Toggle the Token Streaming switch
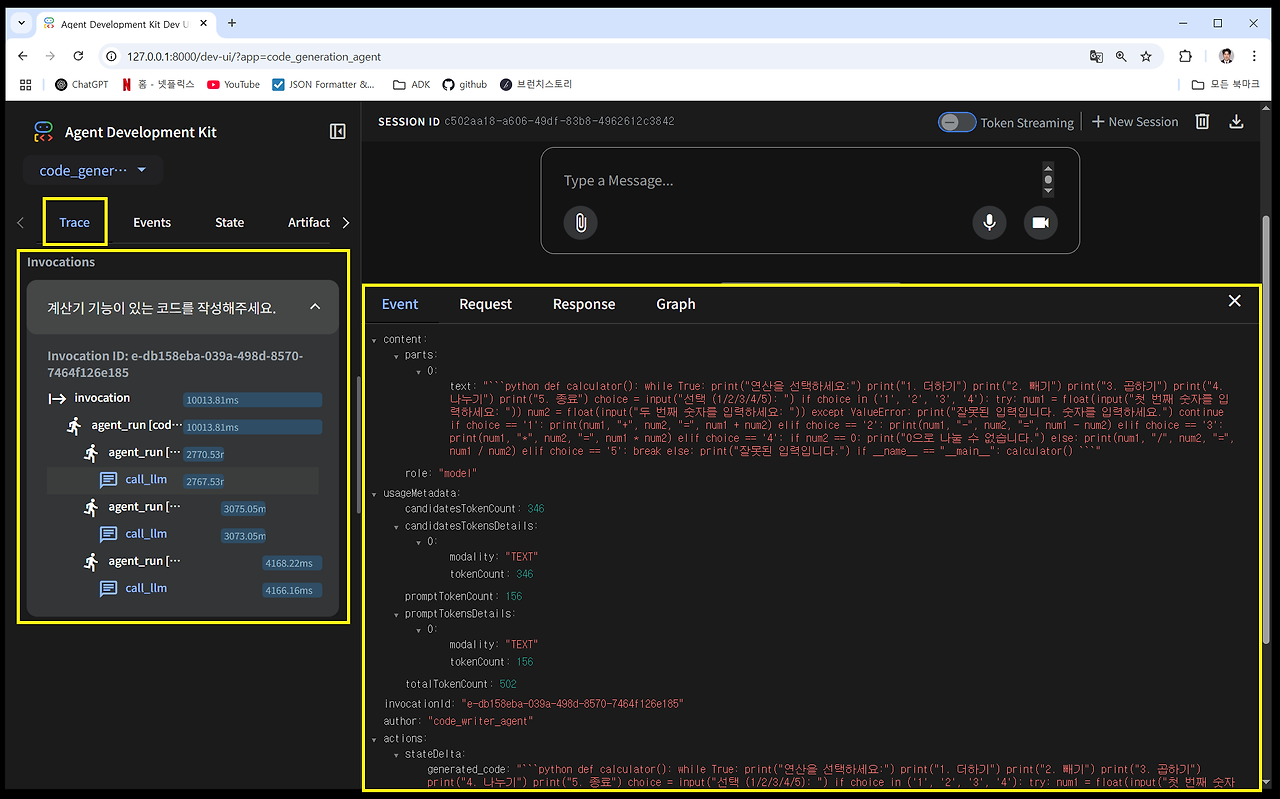 pos(956,122)
